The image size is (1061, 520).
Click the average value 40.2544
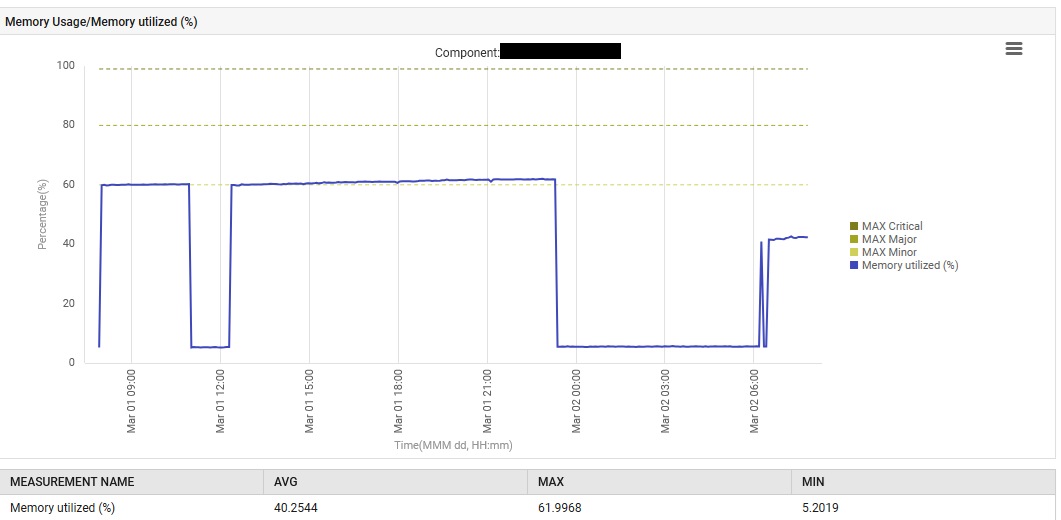pyautogui.click(x=296, y=507)
